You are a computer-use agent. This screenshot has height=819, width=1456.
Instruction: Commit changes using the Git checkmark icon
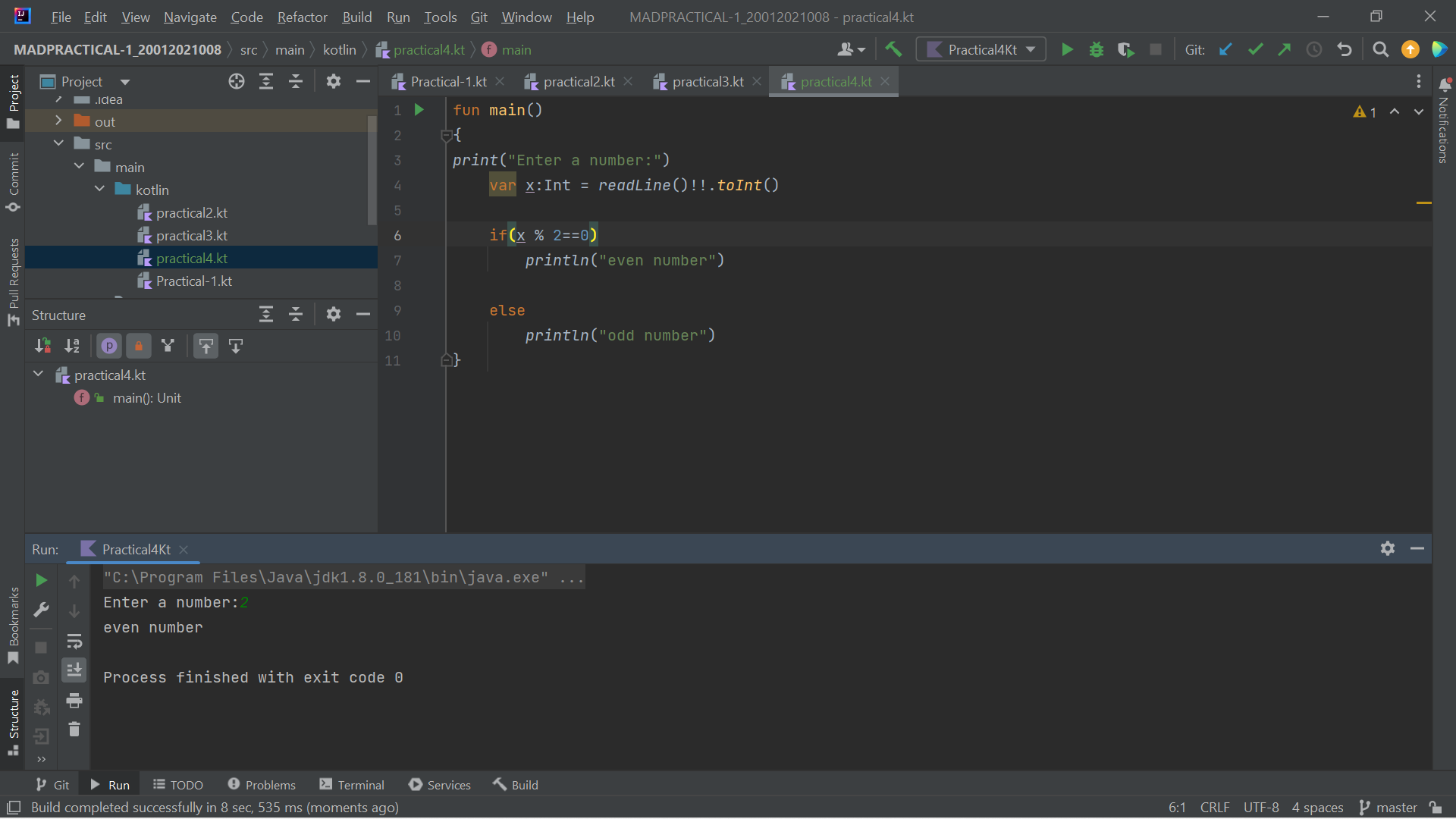pos(1255,50)
